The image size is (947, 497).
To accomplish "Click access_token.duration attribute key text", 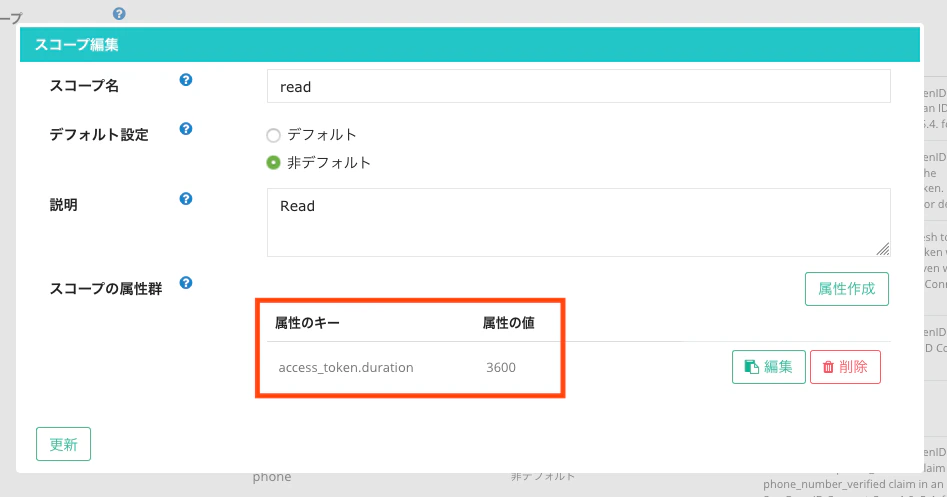I will pos(346,368).
